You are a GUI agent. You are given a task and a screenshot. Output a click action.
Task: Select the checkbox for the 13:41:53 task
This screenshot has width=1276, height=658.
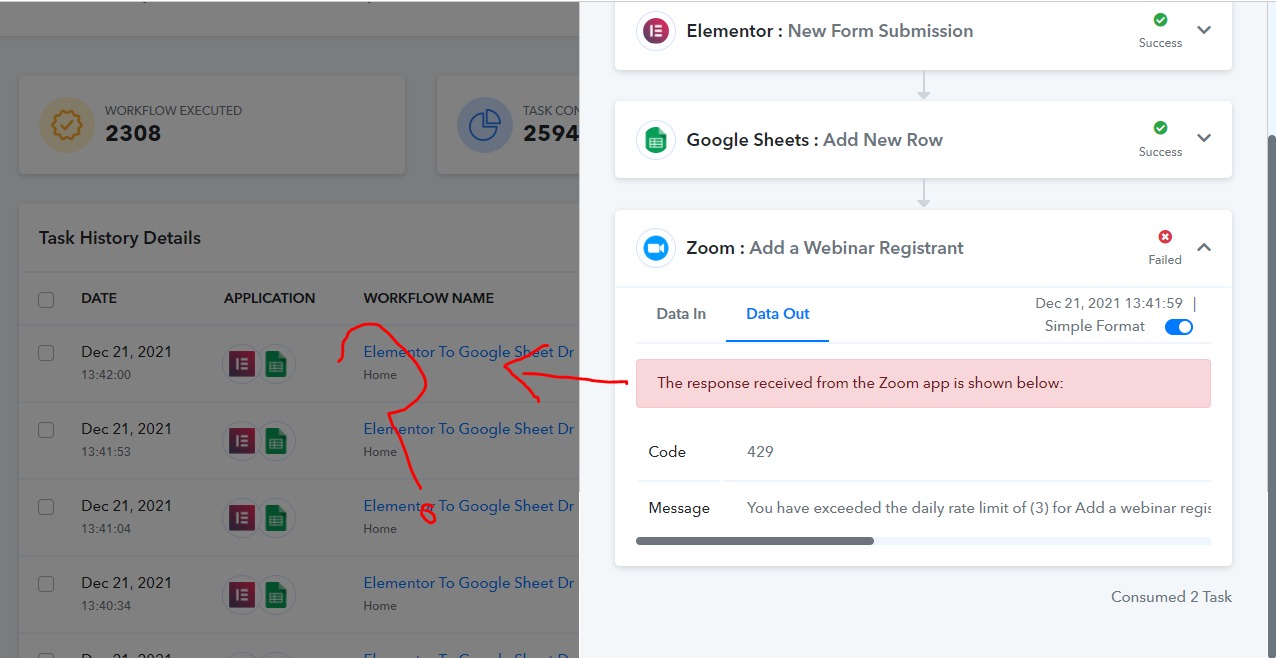point(46,430)
